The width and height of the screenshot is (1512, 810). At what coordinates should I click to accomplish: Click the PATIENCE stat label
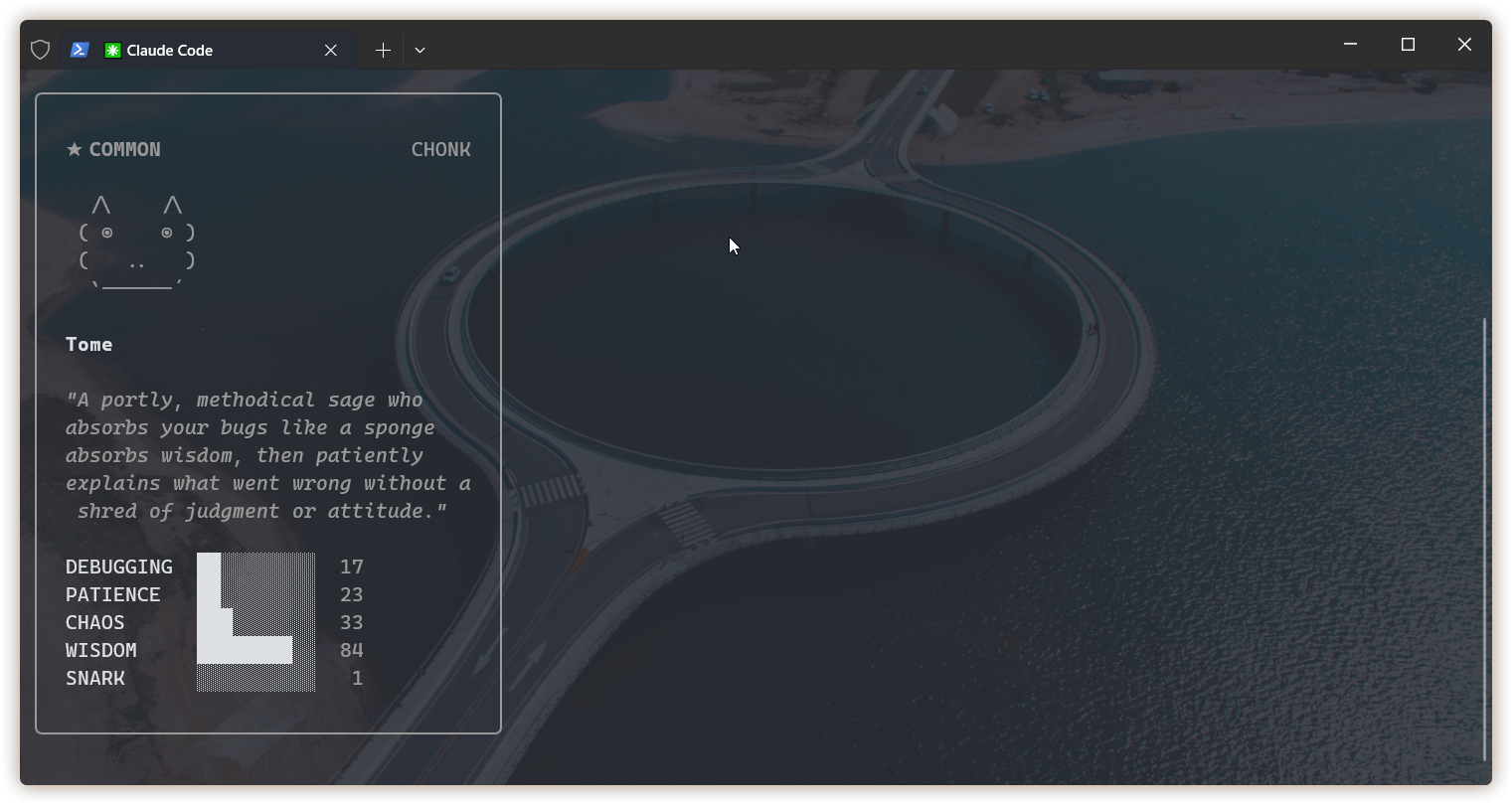(x=113, y=594)
